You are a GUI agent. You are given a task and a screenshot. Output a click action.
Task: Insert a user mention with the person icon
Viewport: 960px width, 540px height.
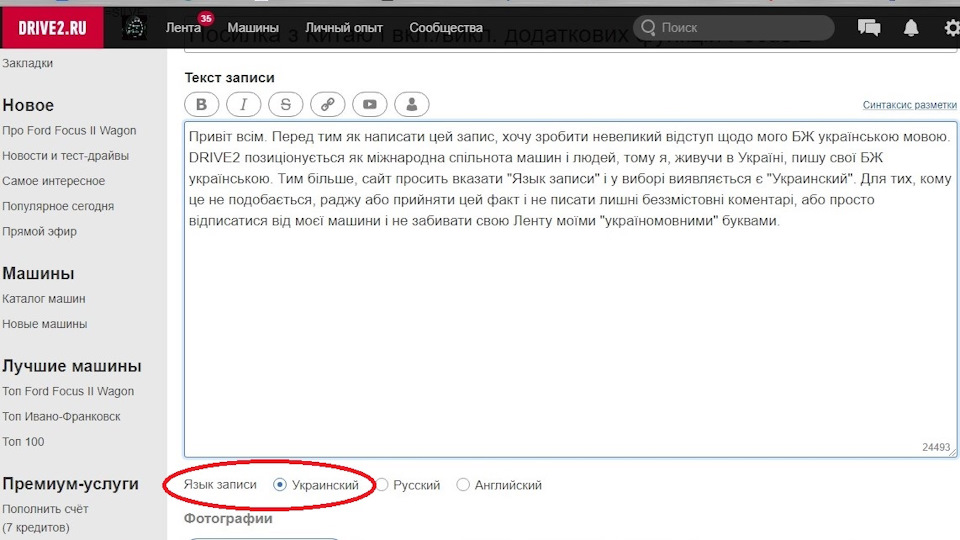coord(411,104)
